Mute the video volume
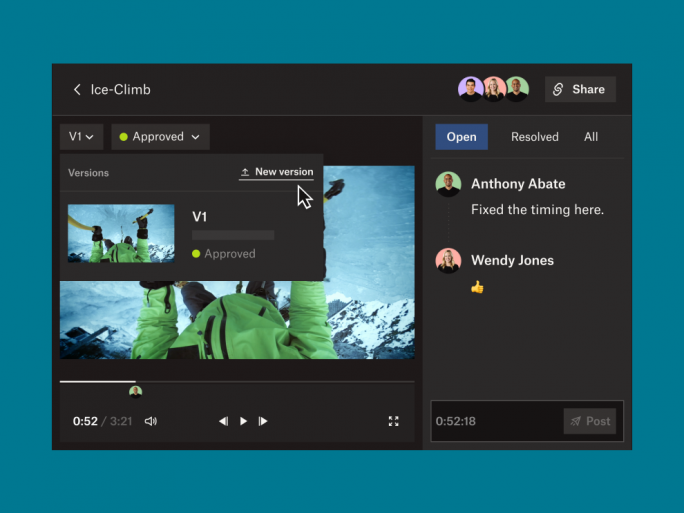 151,421
